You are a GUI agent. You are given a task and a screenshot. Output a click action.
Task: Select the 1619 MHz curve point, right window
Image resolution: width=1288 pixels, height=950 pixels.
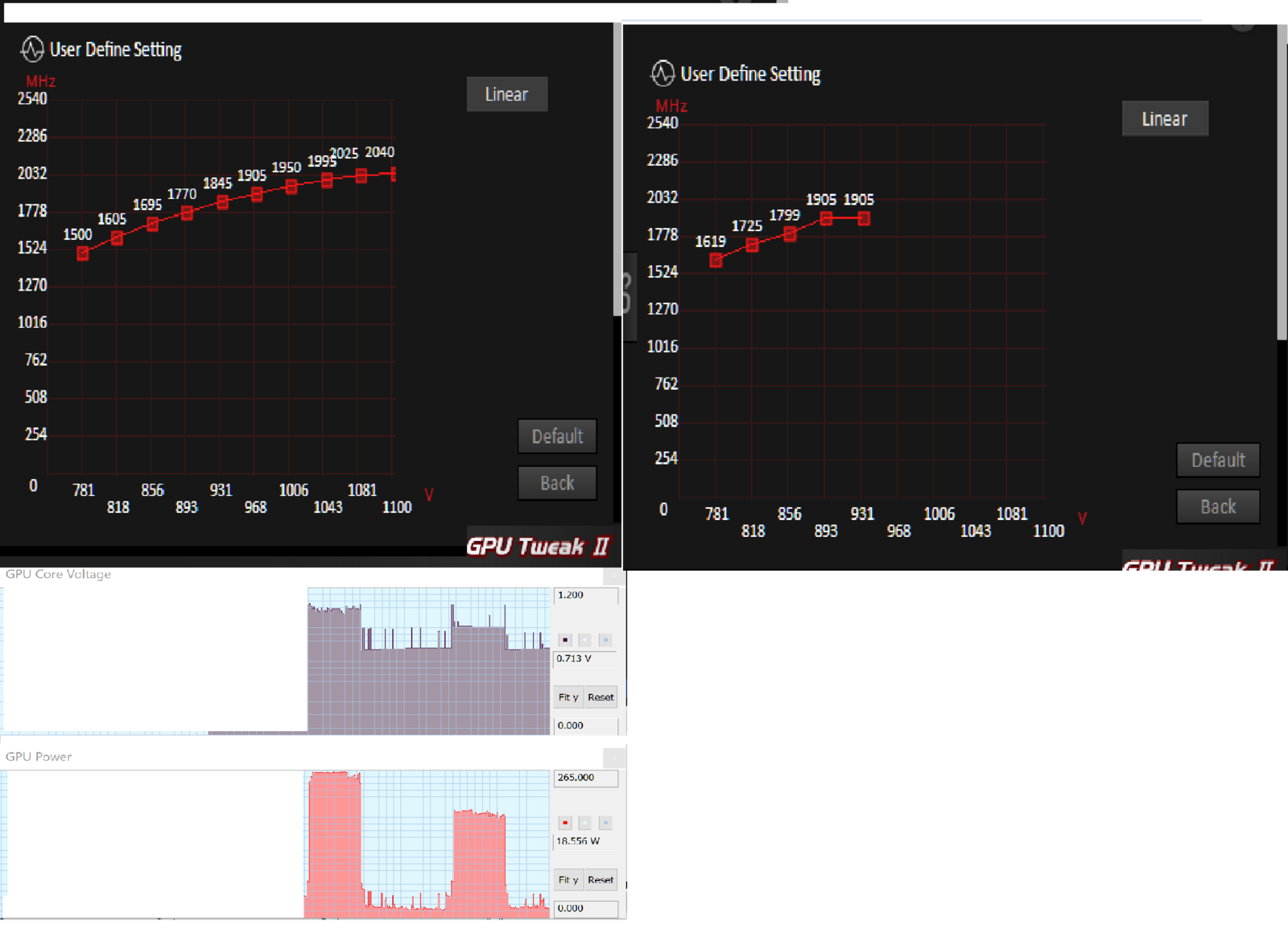(x=716, y=260)
